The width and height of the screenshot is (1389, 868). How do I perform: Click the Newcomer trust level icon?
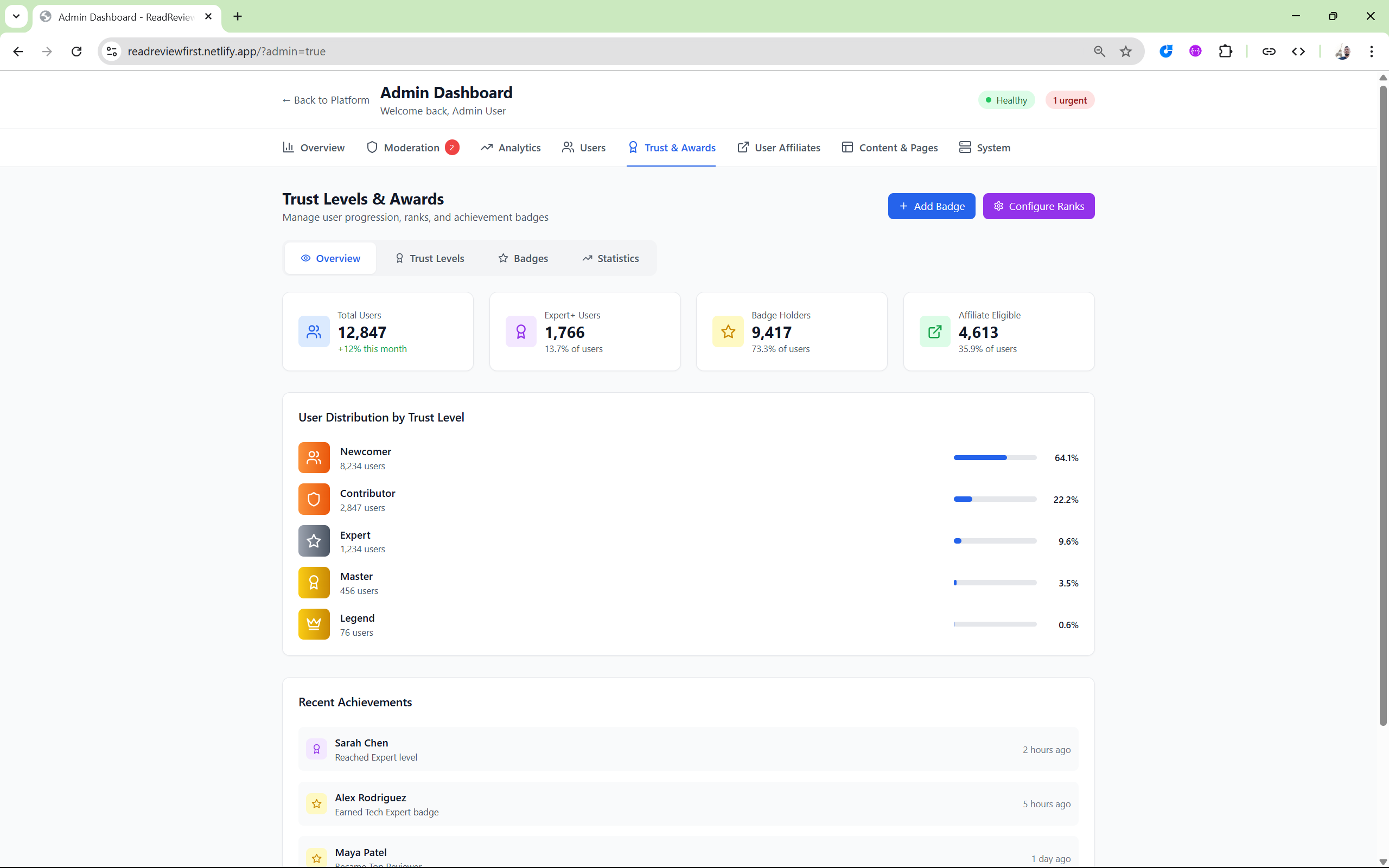[x=314, y=457]
